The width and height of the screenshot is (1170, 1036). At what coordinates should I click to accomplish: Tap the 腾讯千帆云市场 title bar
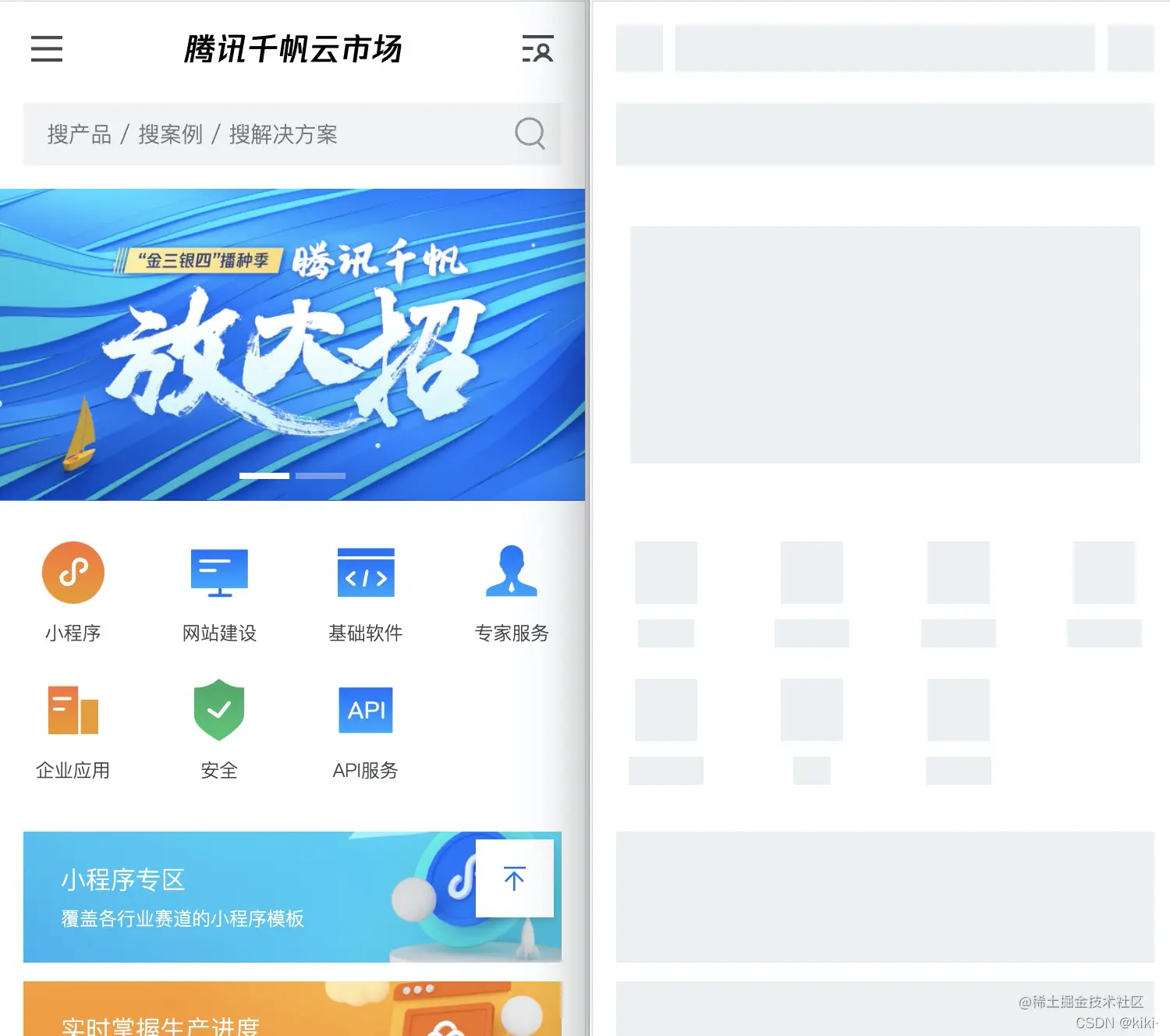point(292,49)
